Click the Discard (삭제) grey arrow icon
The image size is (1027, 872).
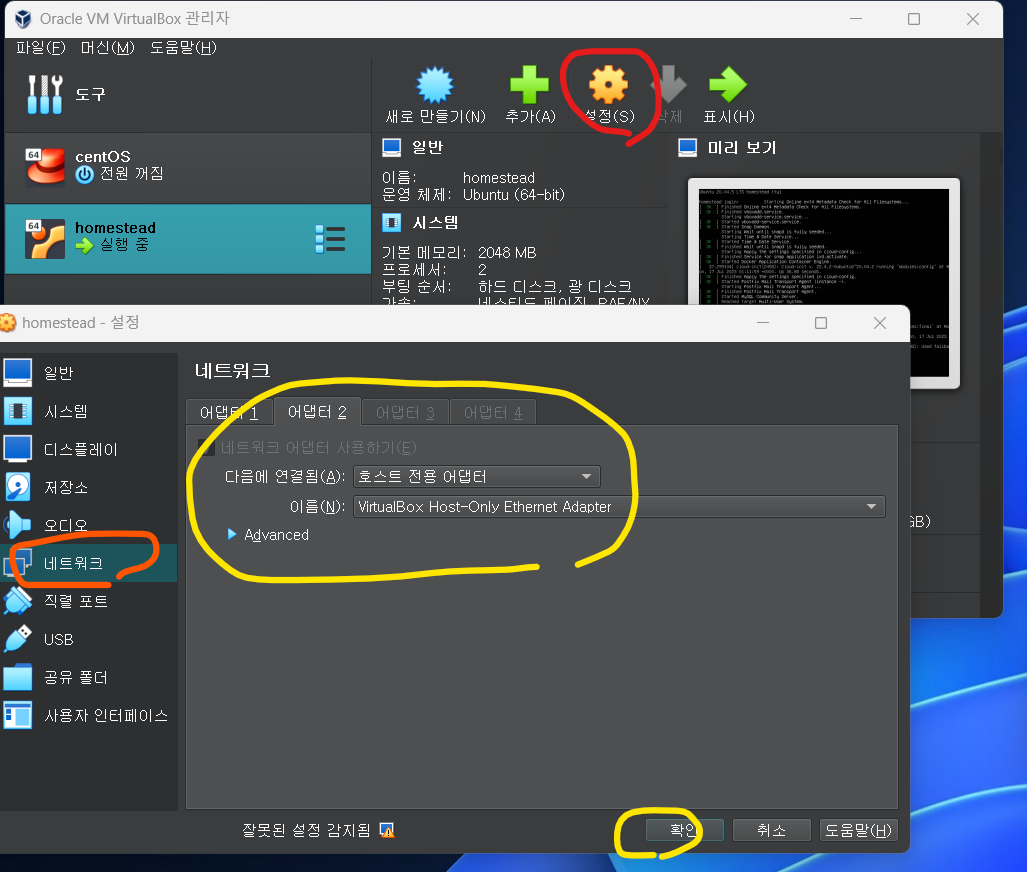point(669,85)
